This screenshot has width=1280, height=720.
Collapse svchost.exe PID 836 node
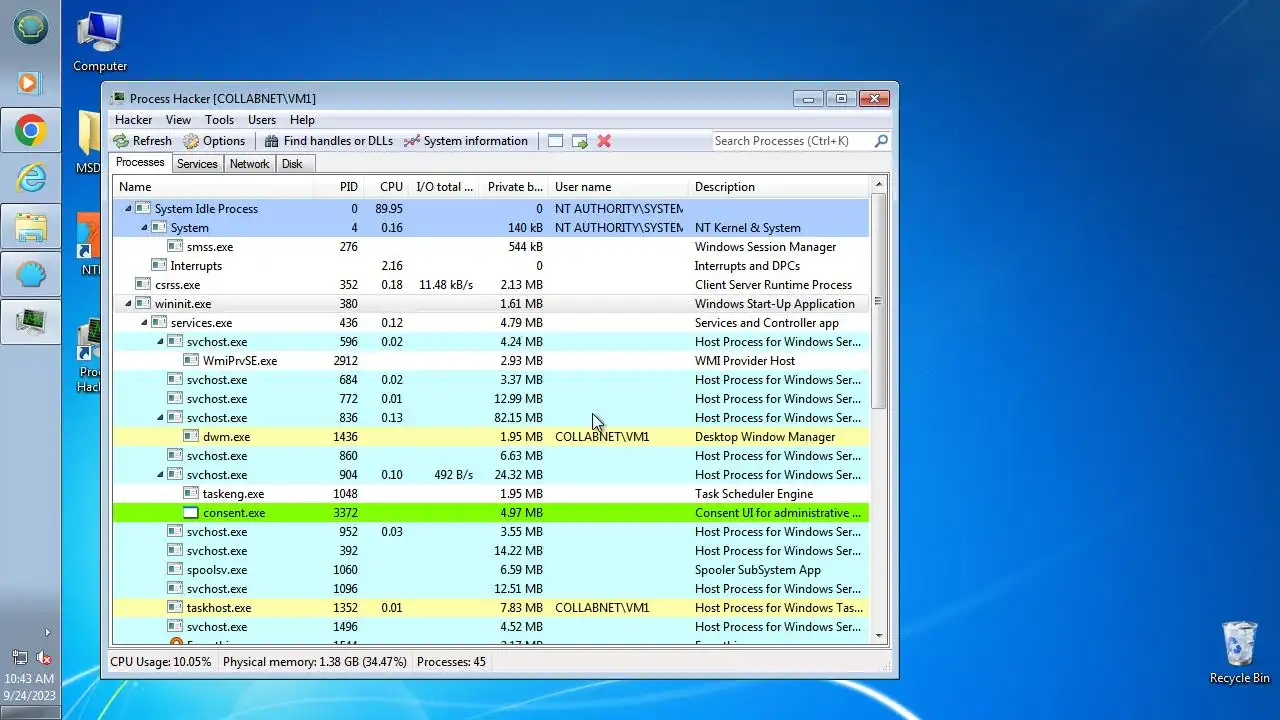[160, 418]
